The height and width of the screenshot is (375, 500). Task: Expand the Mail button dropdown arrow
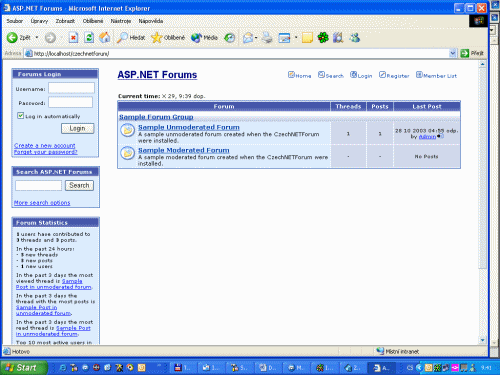pyautogui.click(x=256, y=38)
